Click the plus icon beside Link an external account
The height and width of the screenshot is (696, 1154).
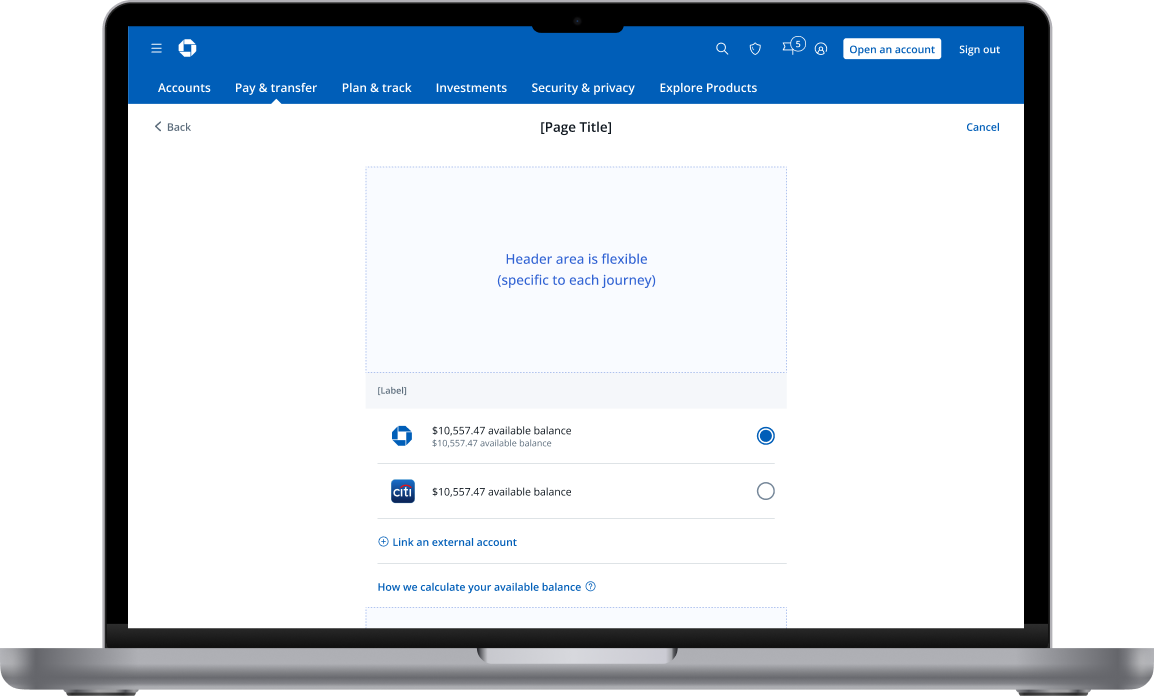pyautogui.click(x=383, y=542)
